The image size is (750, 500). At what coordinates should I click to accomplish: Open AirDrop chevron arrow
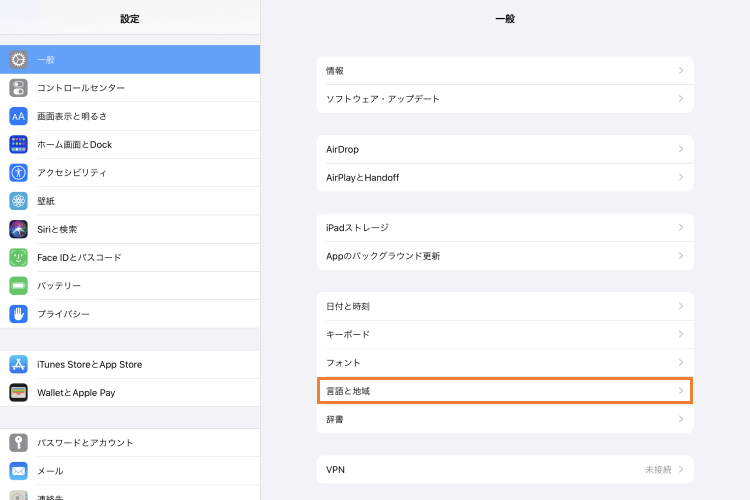[x=681, y=149]
